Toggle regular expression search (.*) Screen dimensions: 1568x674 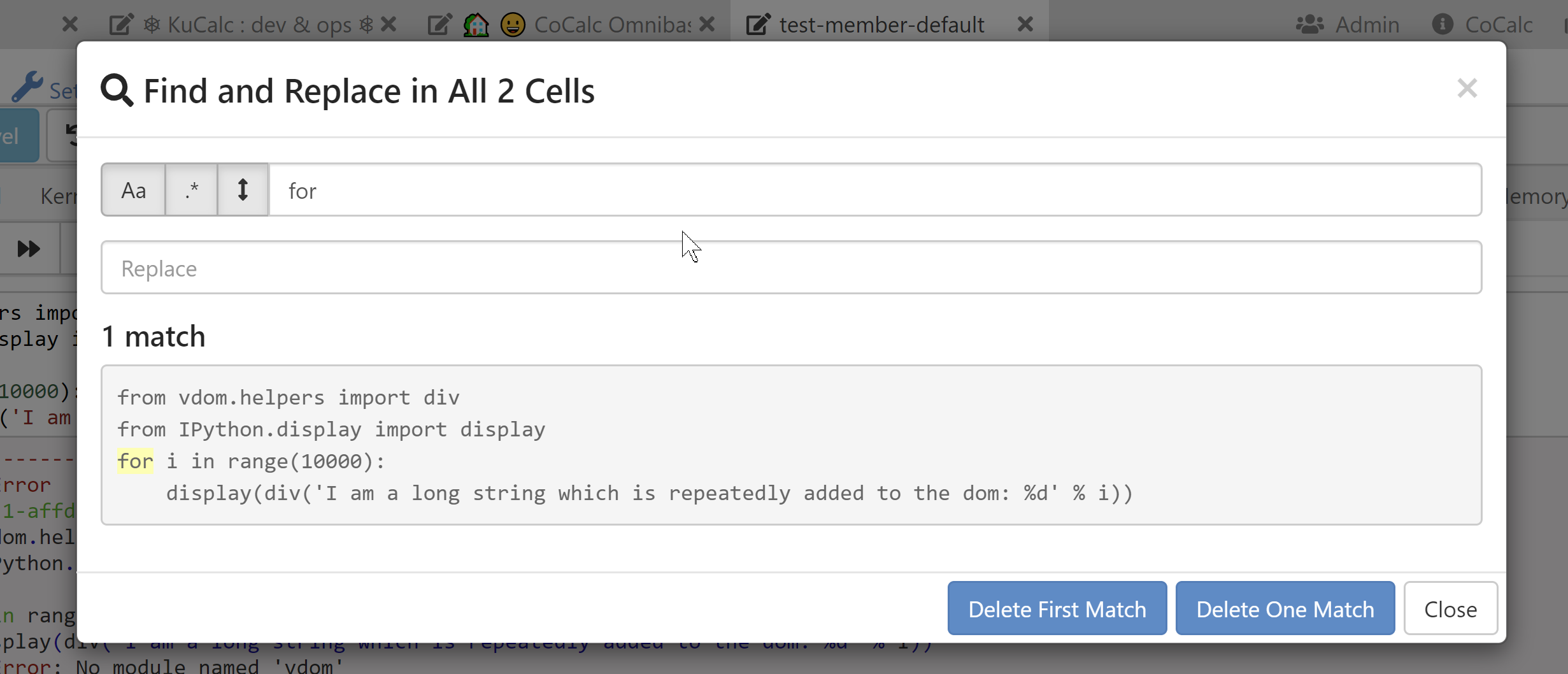coord(192,190)
